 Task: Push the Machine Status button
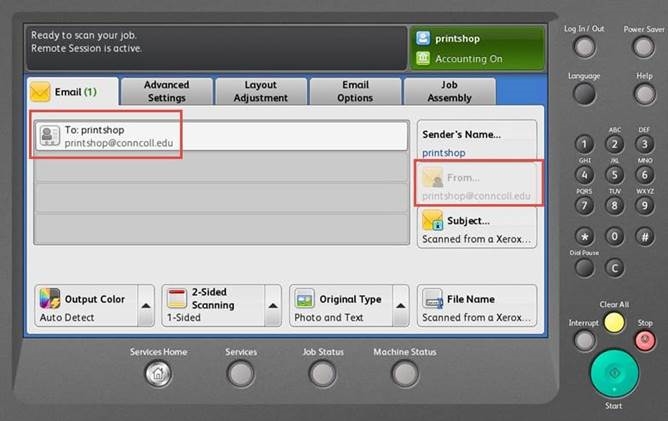pyautogui.click(x=405, y=374)
